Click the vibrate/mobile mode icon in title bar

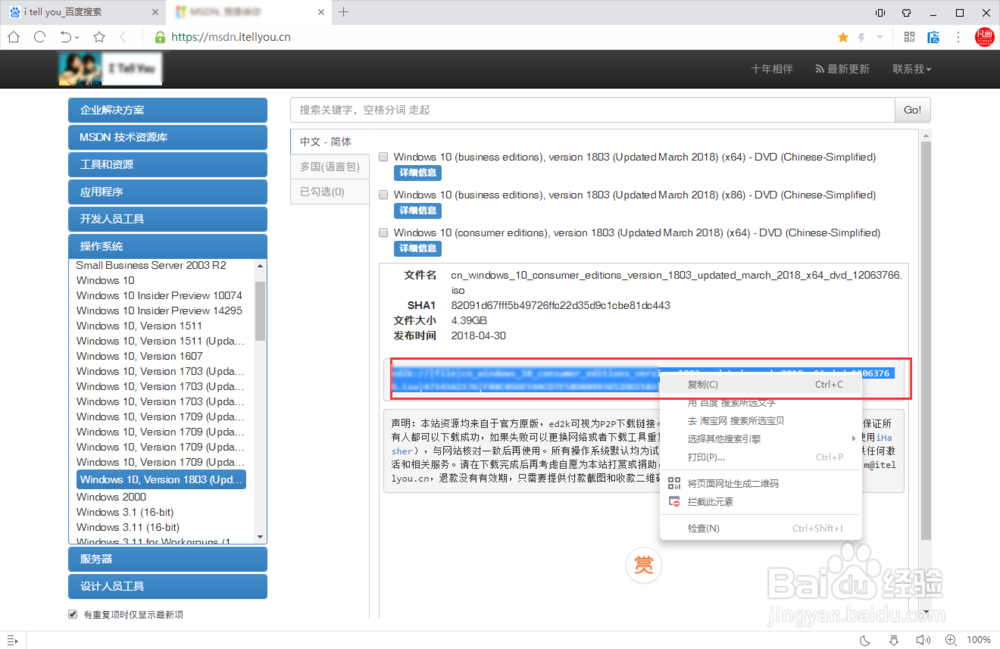click(880, 12)
